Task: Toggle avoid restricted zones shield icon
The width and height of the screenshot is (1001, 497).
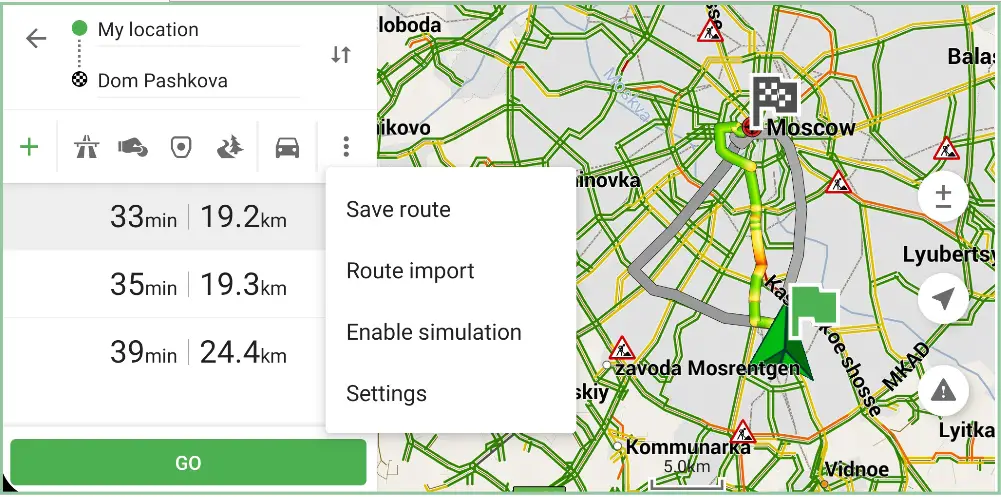Action: click(181, 148)
